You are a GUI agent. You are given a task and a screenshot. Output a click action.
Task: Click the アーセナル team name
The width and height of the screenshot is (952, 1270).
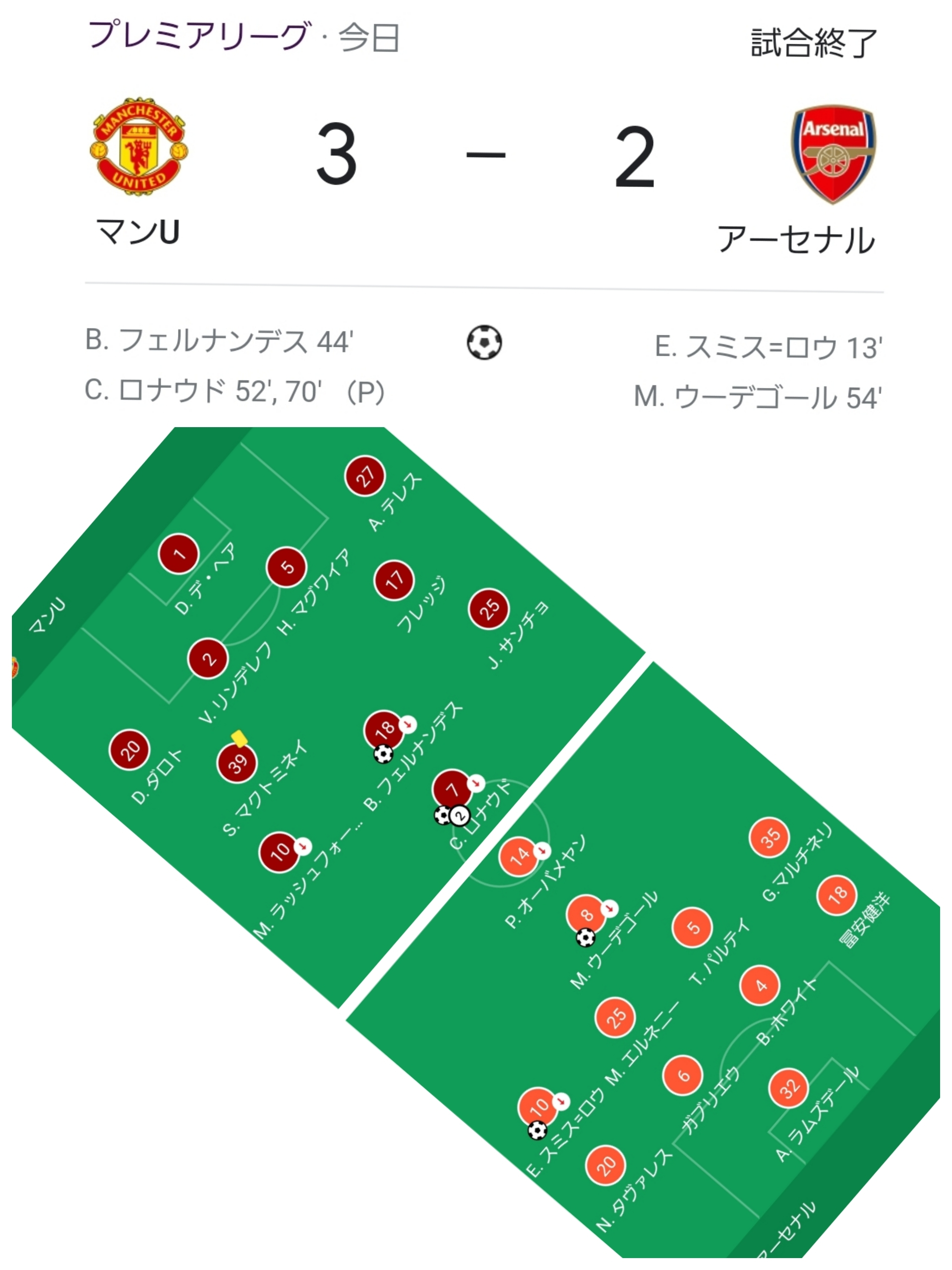pos(796,239)
